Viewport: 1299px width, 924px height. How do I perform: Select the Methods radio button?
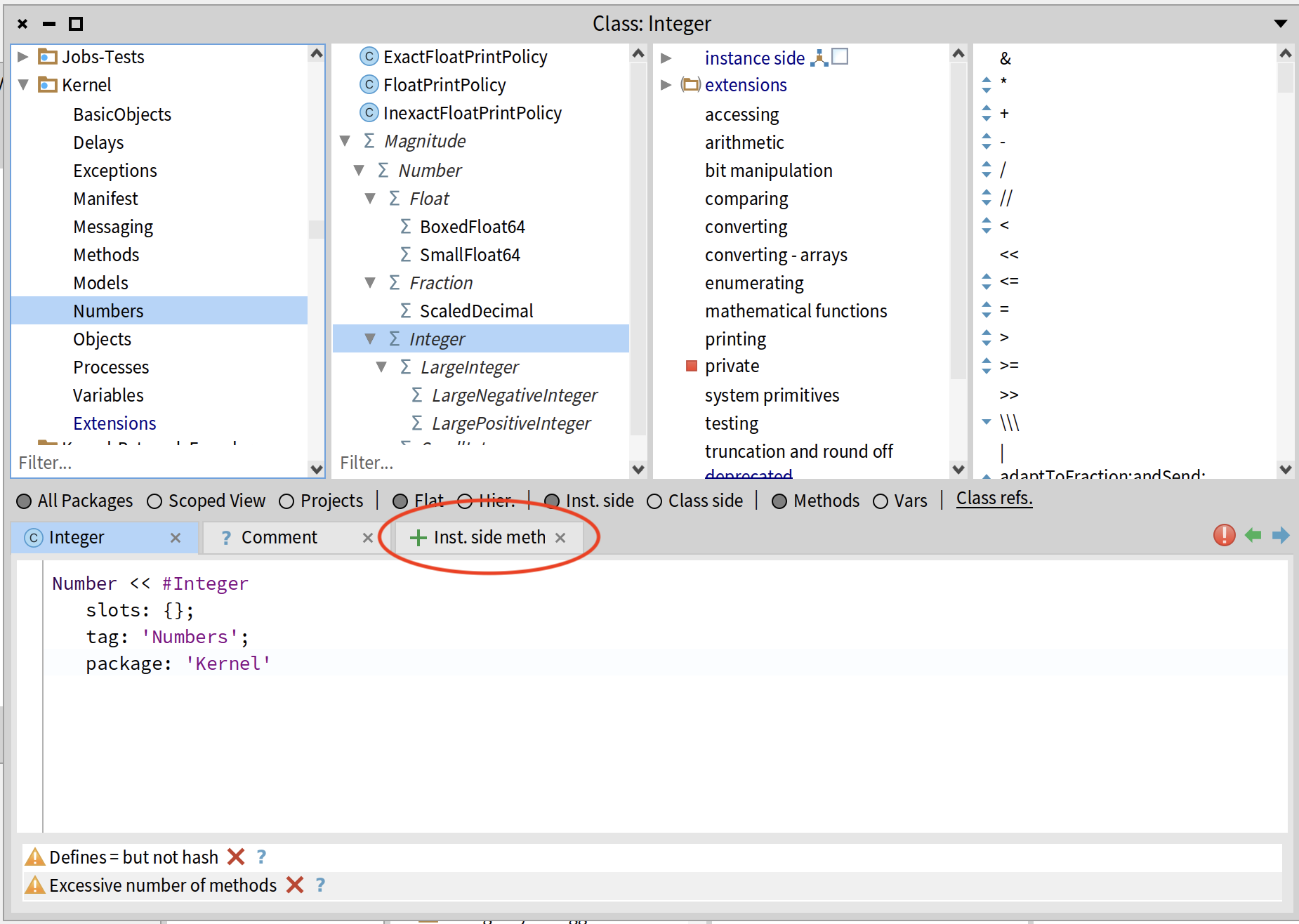pos(779,501)
